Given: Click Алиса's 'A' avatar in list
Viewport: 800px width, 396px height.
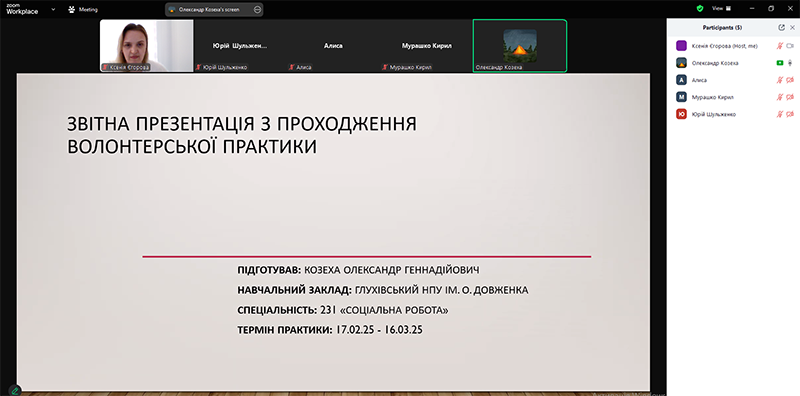Looking at the screenshot, I should (x=681, y=80).
